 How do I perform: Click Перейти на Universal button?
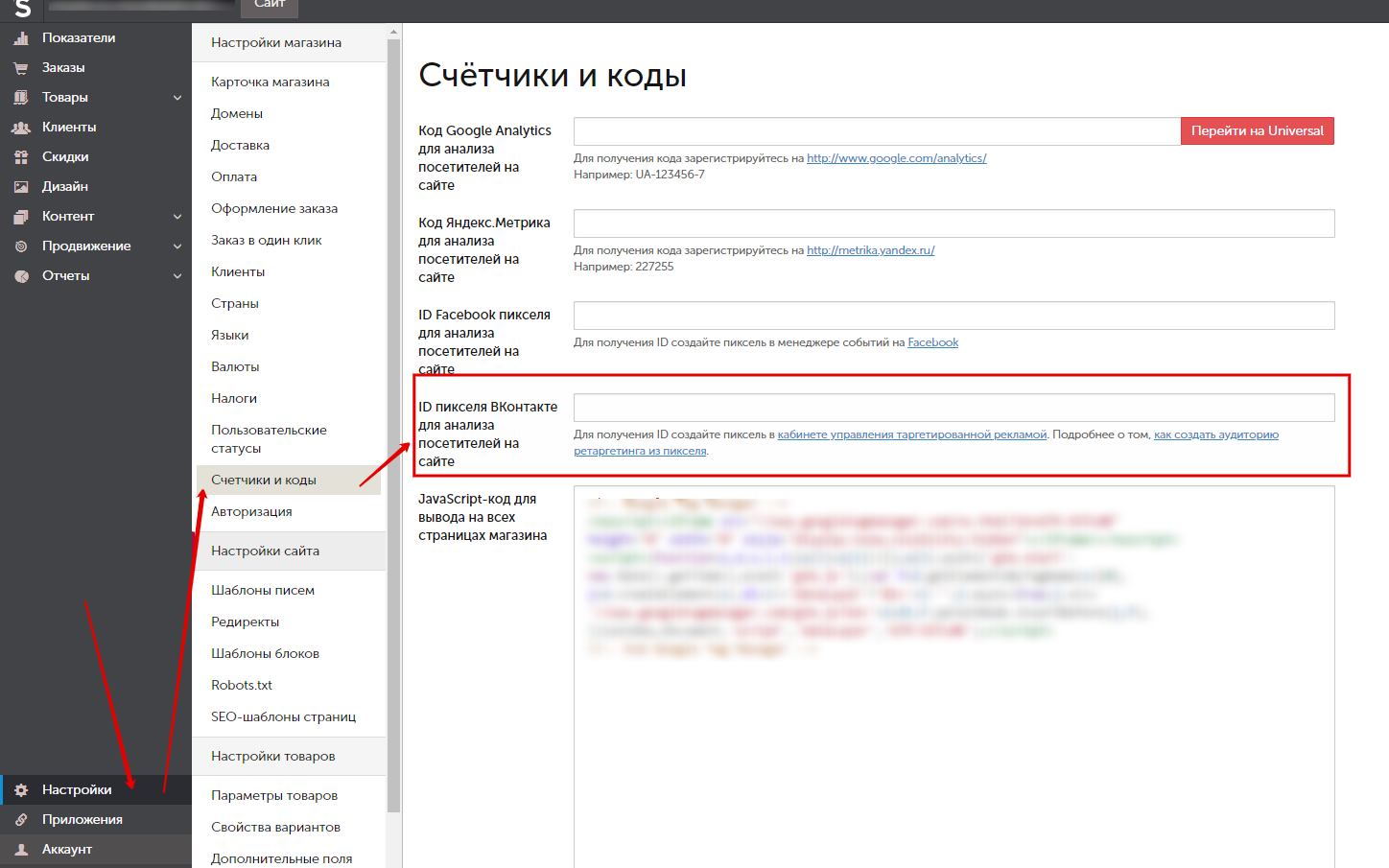point(1257,131)
